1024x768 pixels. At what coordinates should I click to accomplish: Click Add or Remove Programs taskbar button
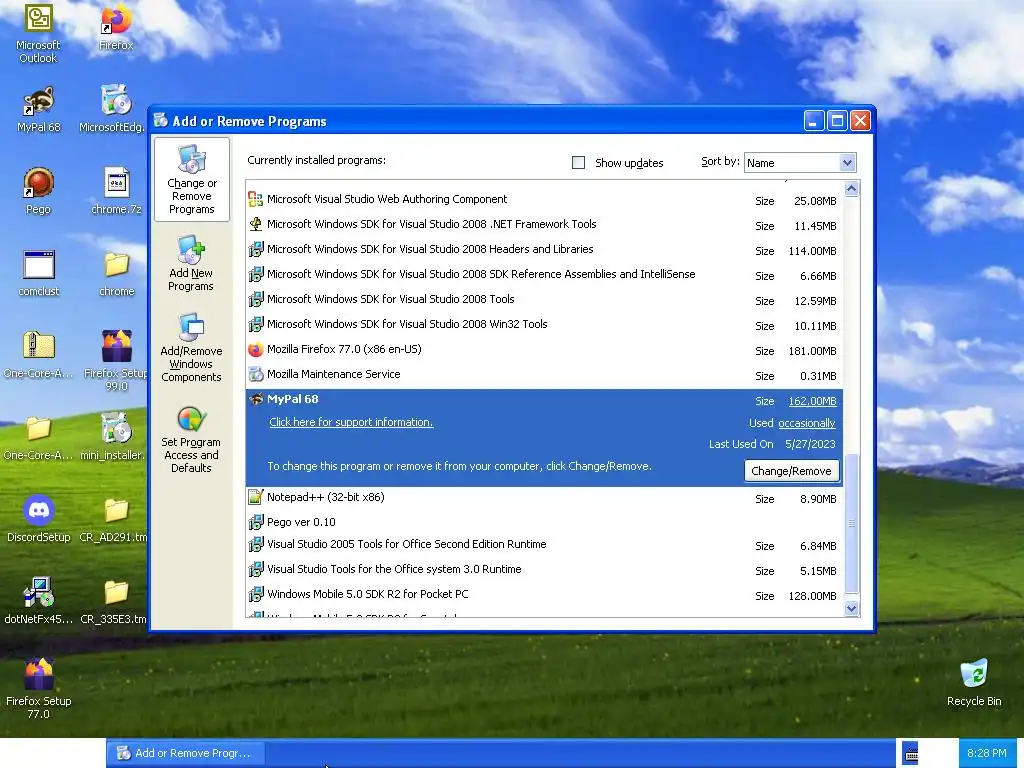[x=185, y=753]
